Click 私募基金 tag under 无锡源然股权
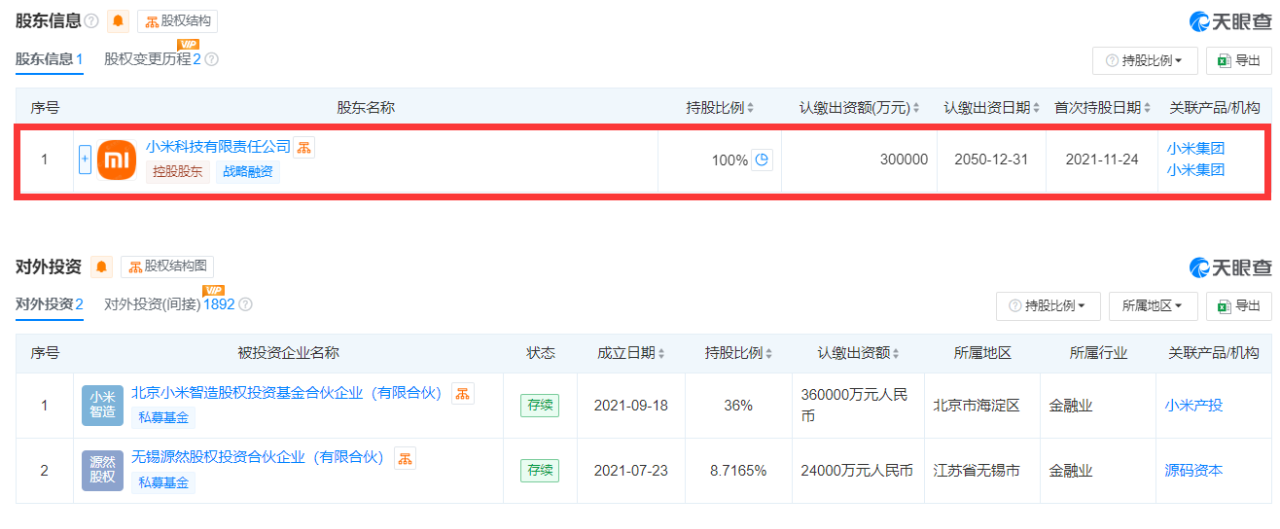 pyautogui.click(x=163, y=483)
